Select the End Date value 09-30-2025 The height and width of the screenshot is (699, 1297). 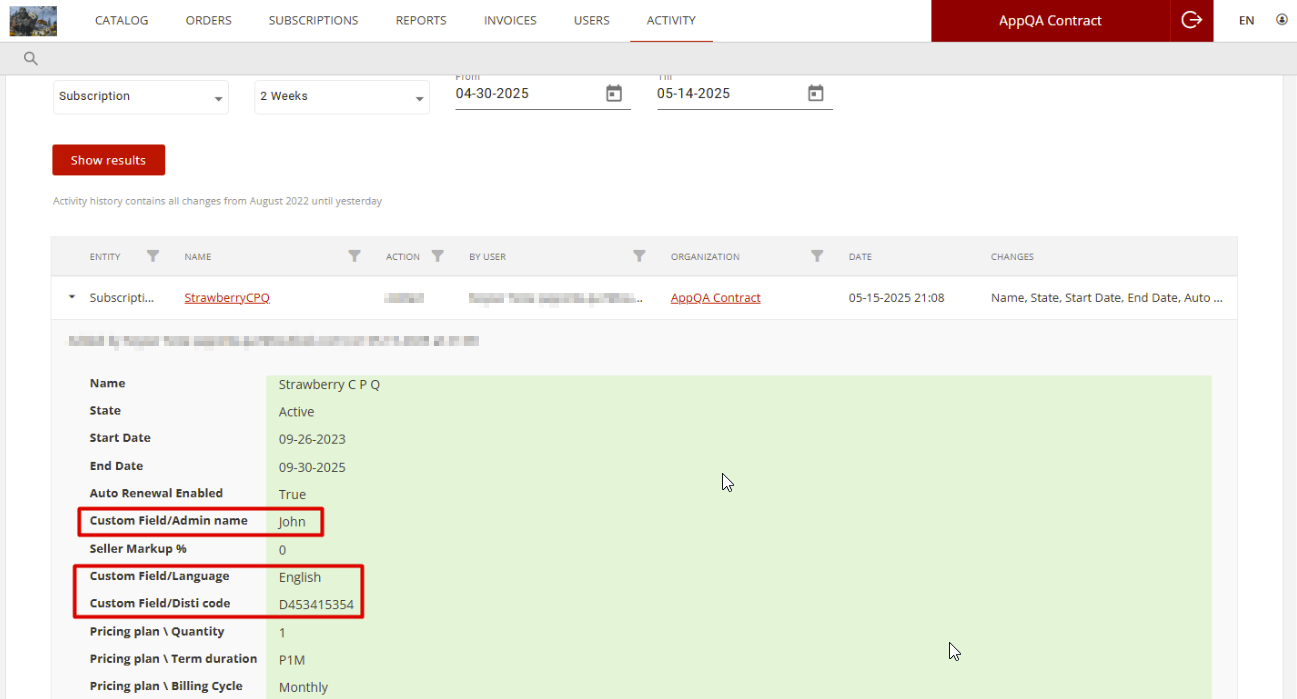312,467
